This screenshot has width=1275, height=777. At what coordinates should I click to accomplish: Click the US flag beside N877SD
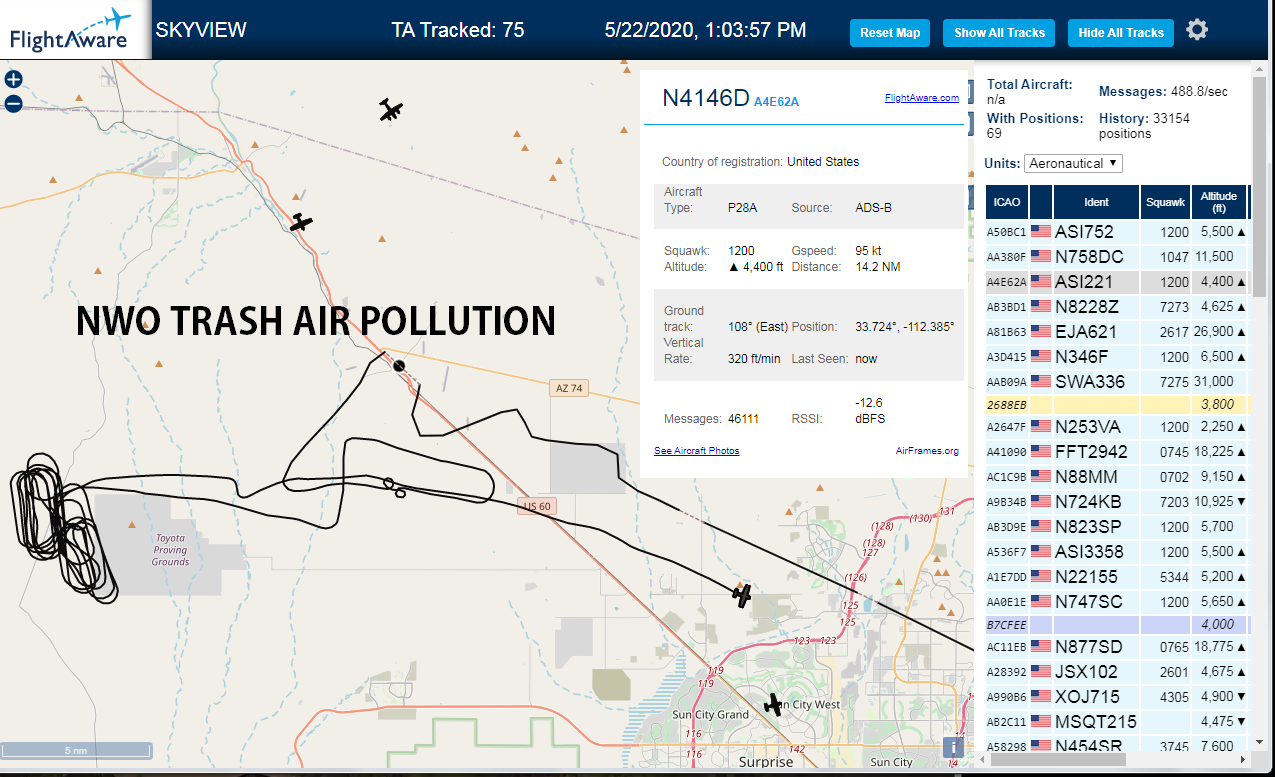click(x=1041, y=647)
